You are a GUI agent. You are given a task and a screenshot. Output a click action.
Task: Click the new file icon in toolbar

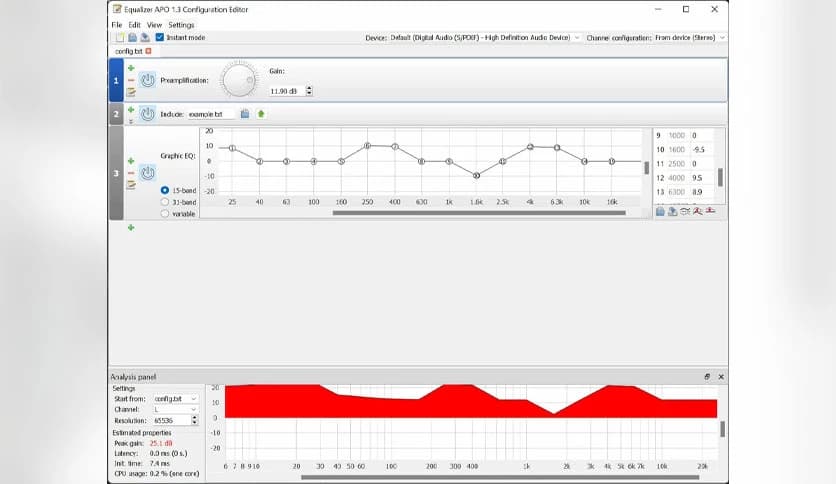coord(119,37)
